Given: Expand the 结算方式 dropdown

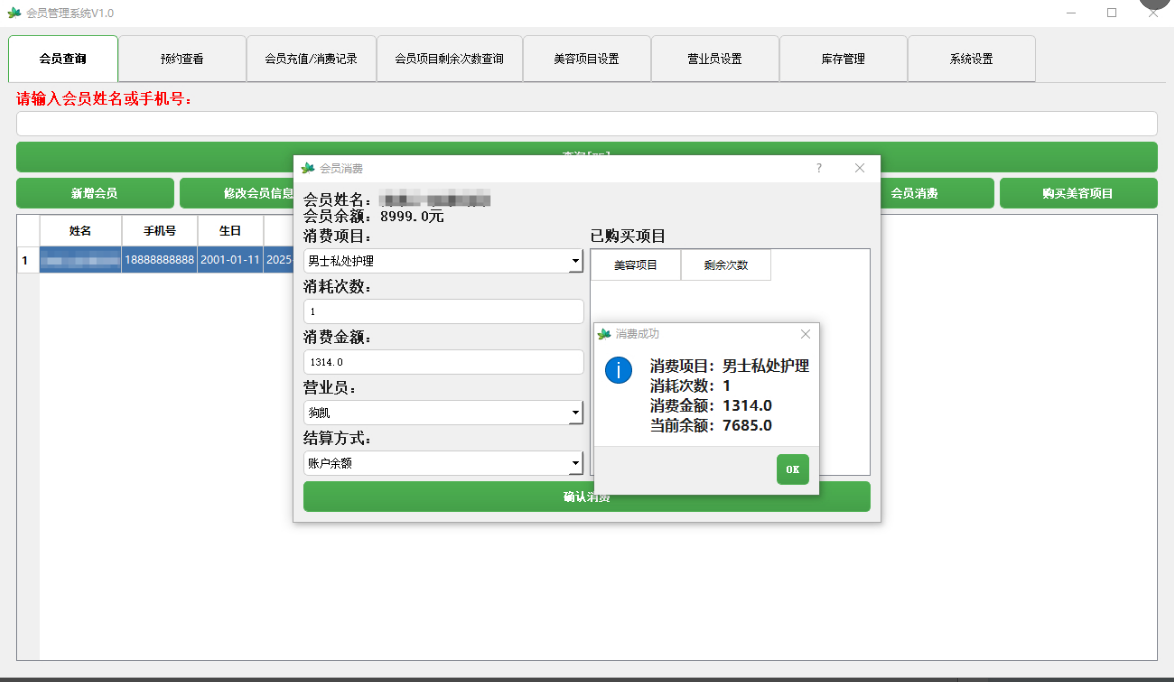Looking at the screenshot, I should (575, 463).
